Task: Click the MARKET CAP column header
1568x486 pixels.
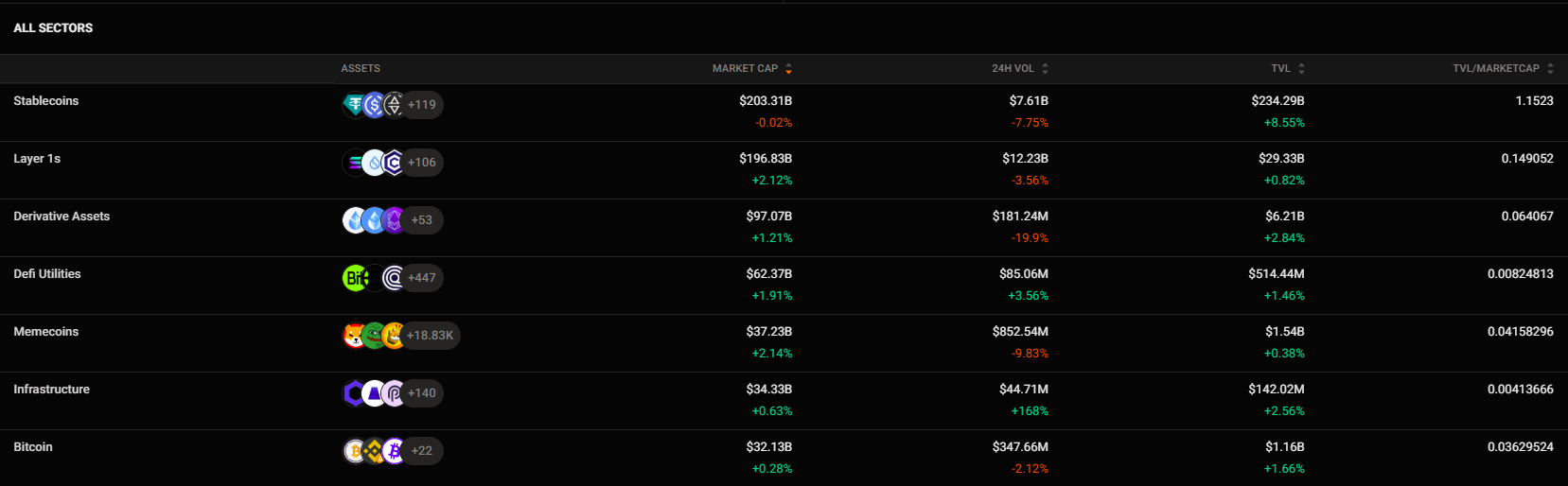Action: (x=745, y=69)
